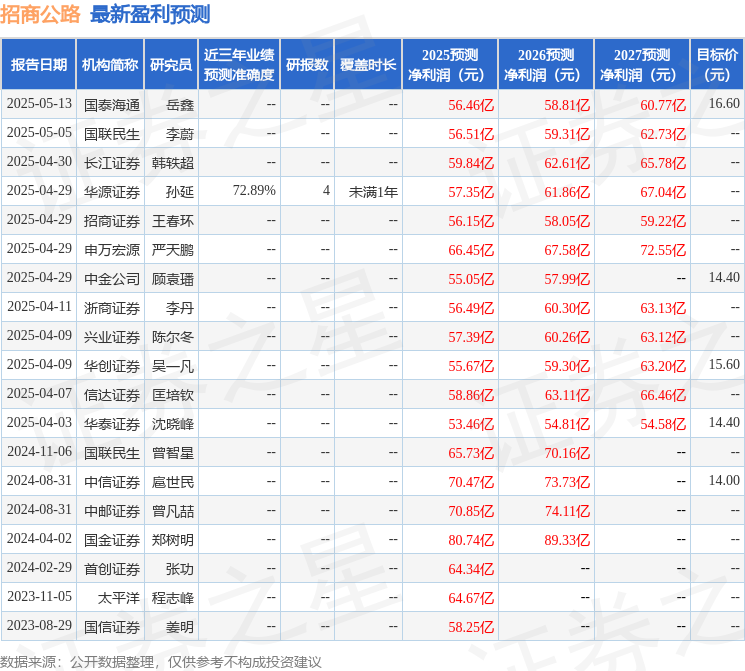
Task: Click the date 2023-08-29
Action: pos(39,625)
